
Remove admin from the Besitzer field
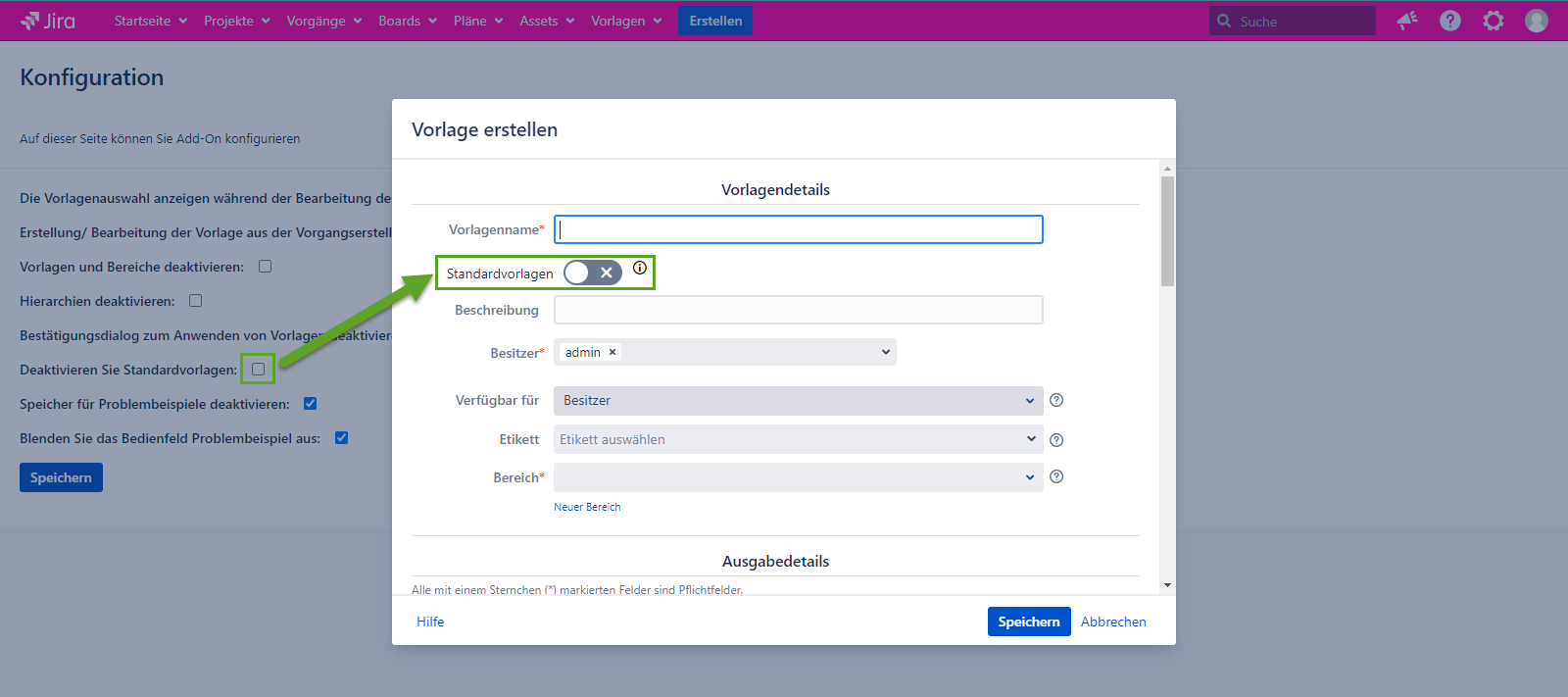[612, 353]
